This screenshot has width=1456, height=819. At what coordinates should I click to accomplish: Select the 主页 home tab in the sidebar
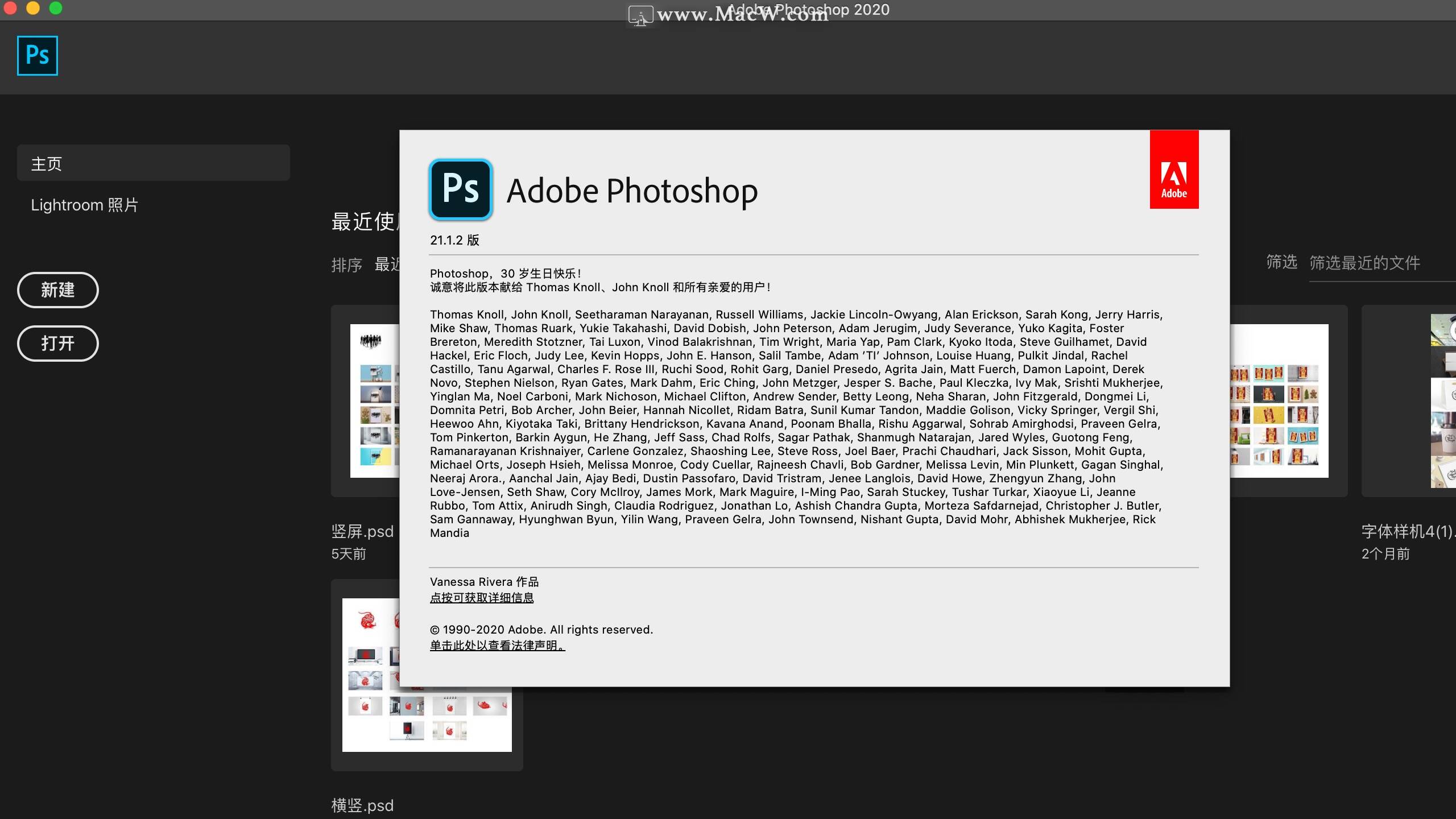point(154,163)
